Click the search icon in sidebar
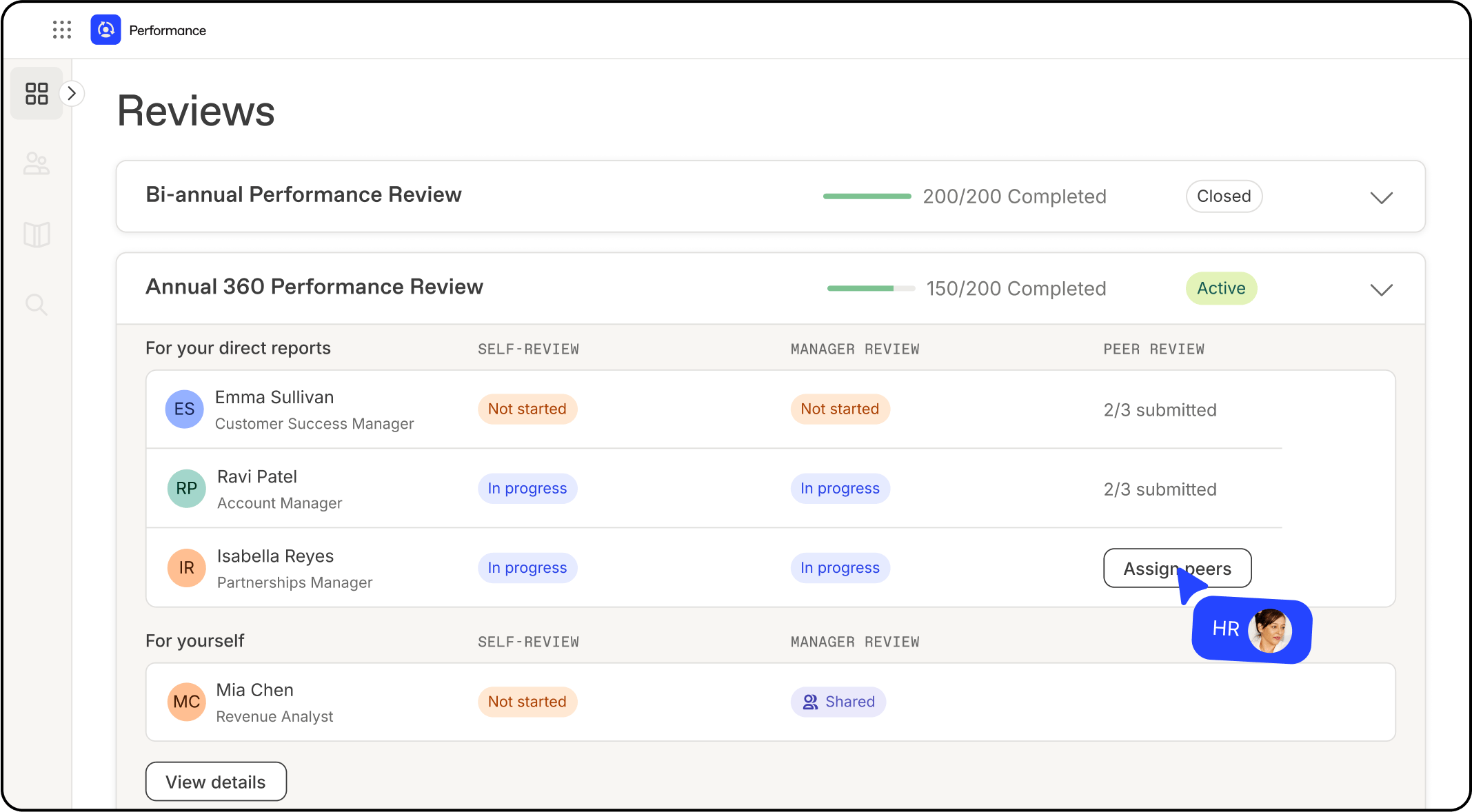 pyautogui.click(x=37, y=305)
